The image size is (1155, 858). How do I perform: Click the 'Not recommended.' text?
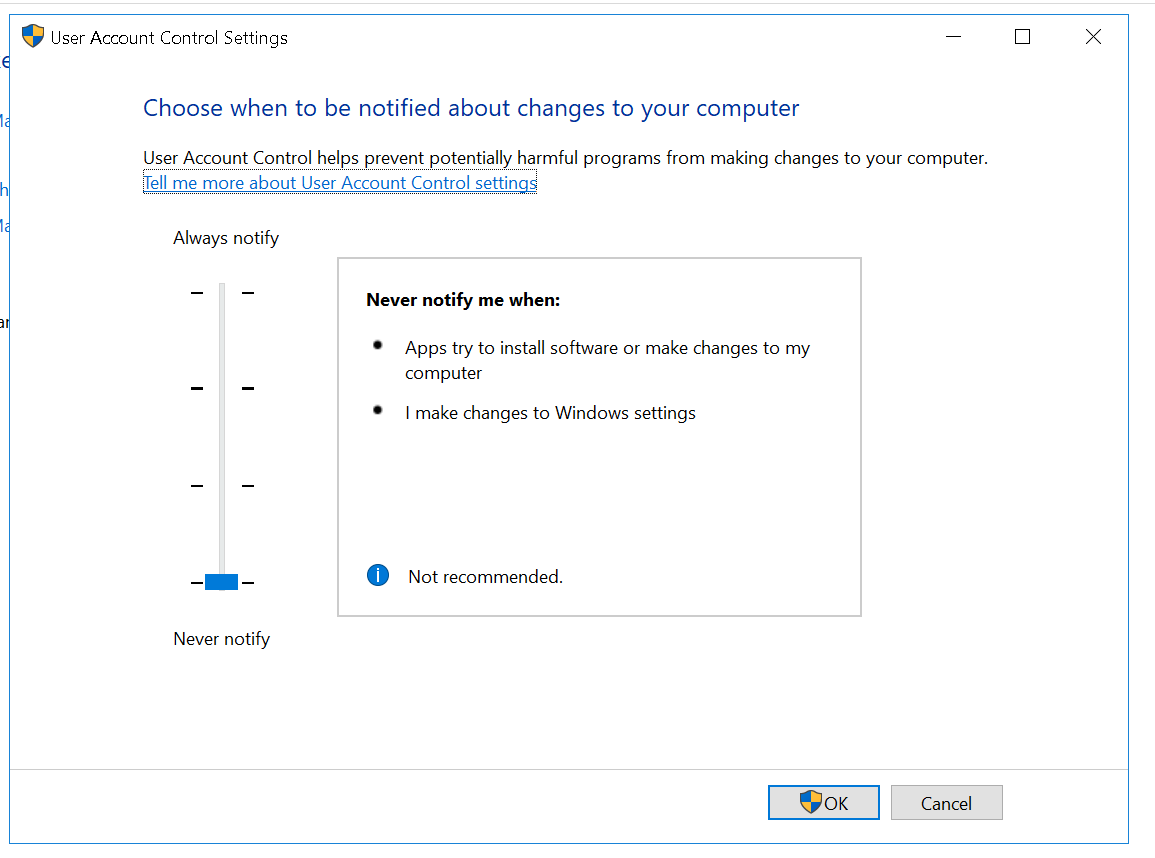coord(485,577)
